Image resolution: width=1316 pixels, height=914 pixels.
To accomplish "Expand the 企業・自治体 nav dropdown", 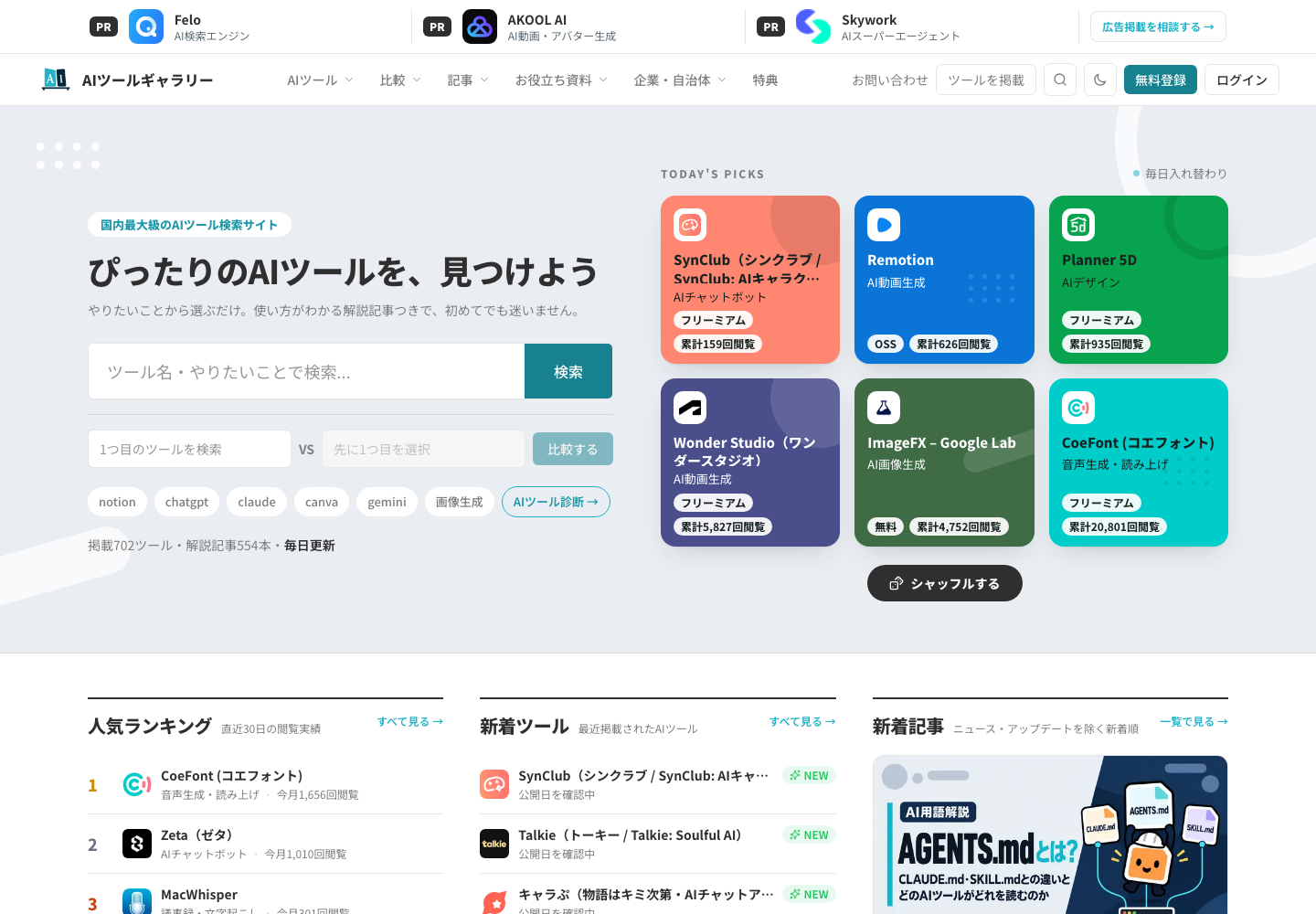I will pos(680,80).
